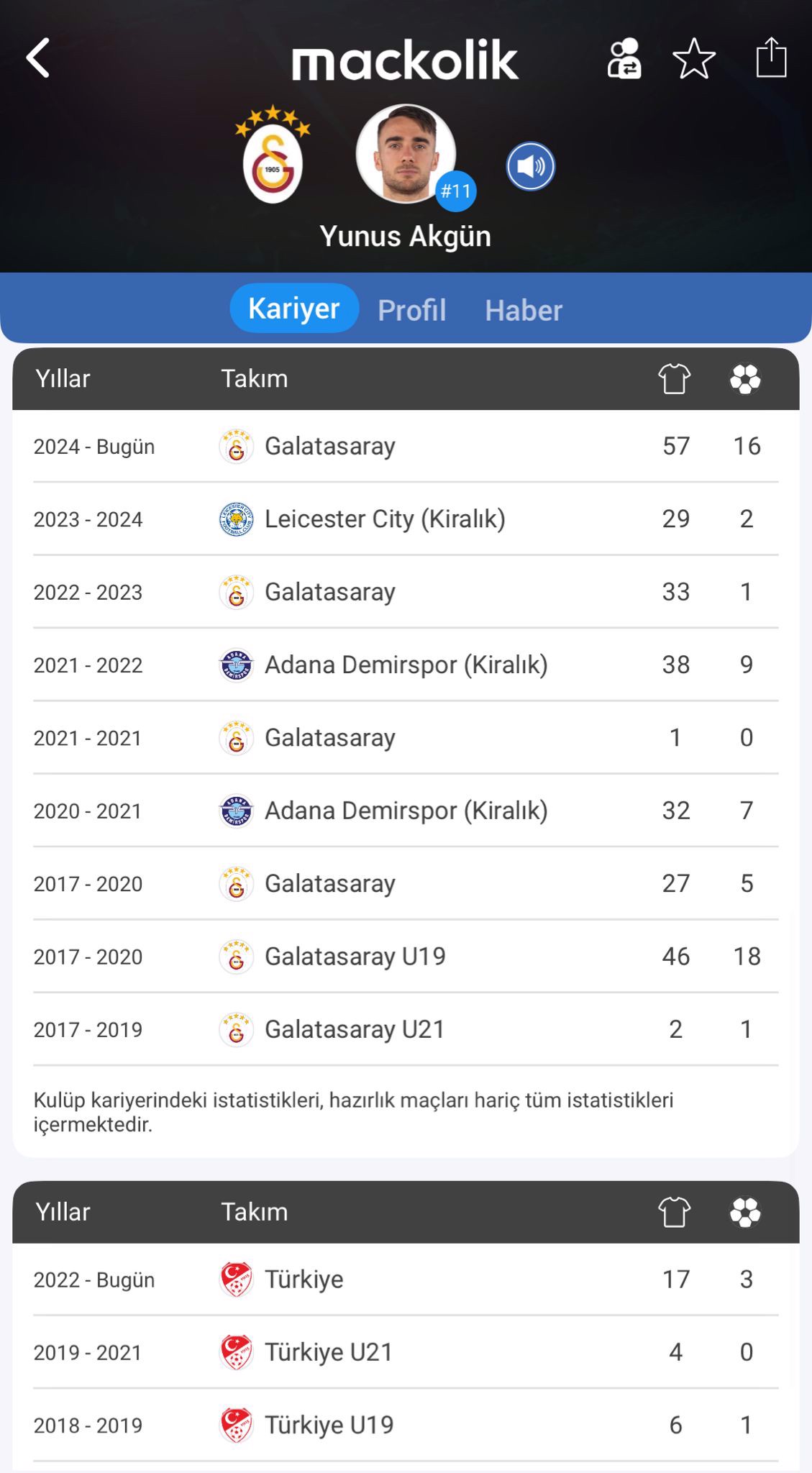This screenshot has height=1473, width=812.
Task: Go back with the left arrow icon
Action: tap(38, 58)
